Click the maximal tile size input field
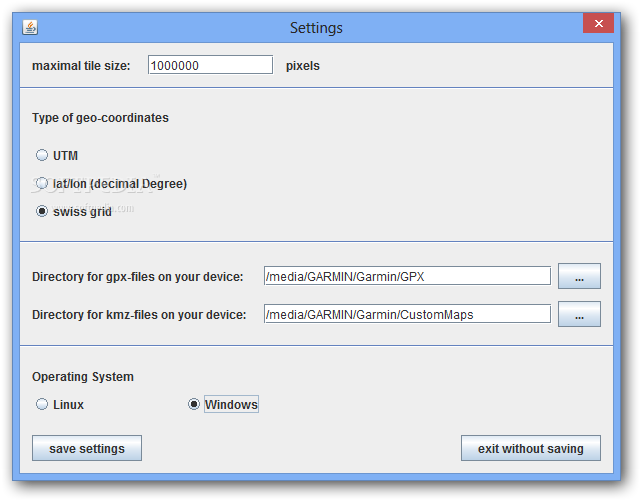The width and height of the screenshot is (641, 501). (210, 65)
